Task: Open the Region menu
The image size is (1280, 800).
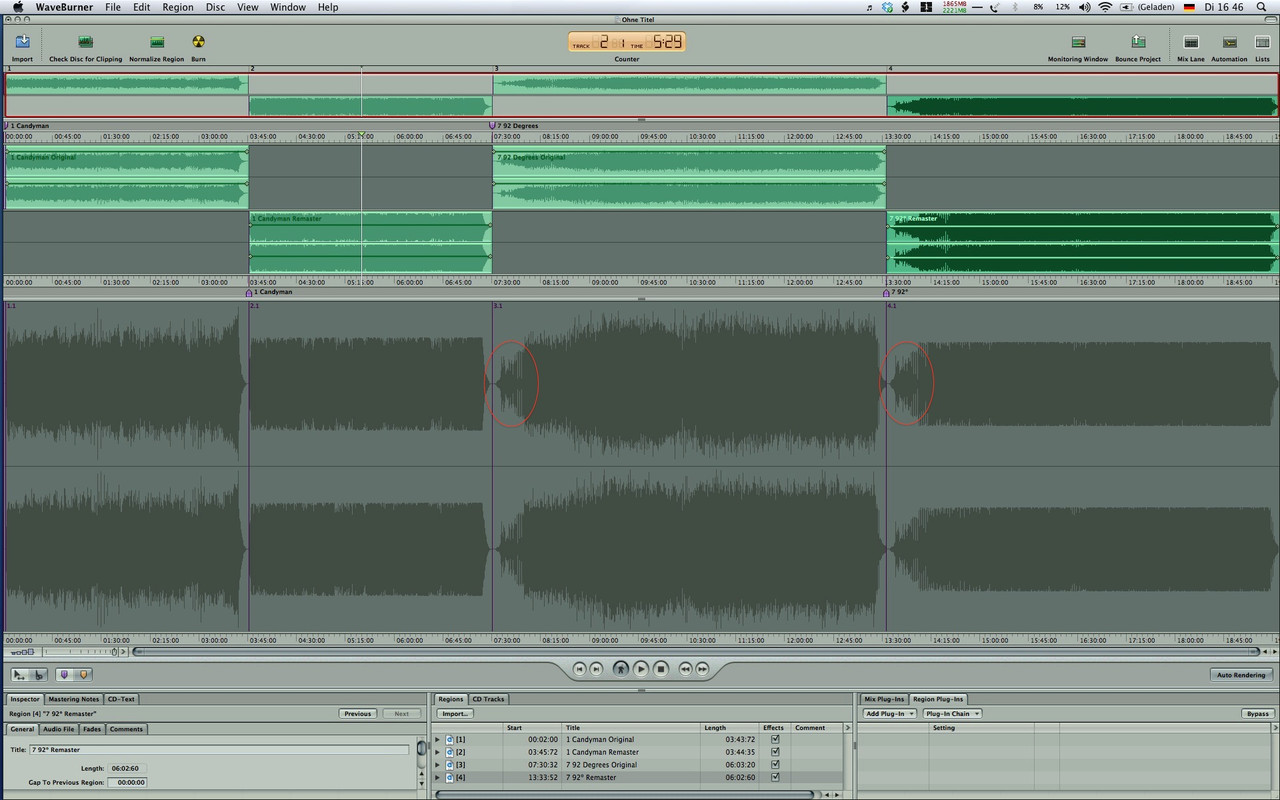Action: (x=178, y=7)
